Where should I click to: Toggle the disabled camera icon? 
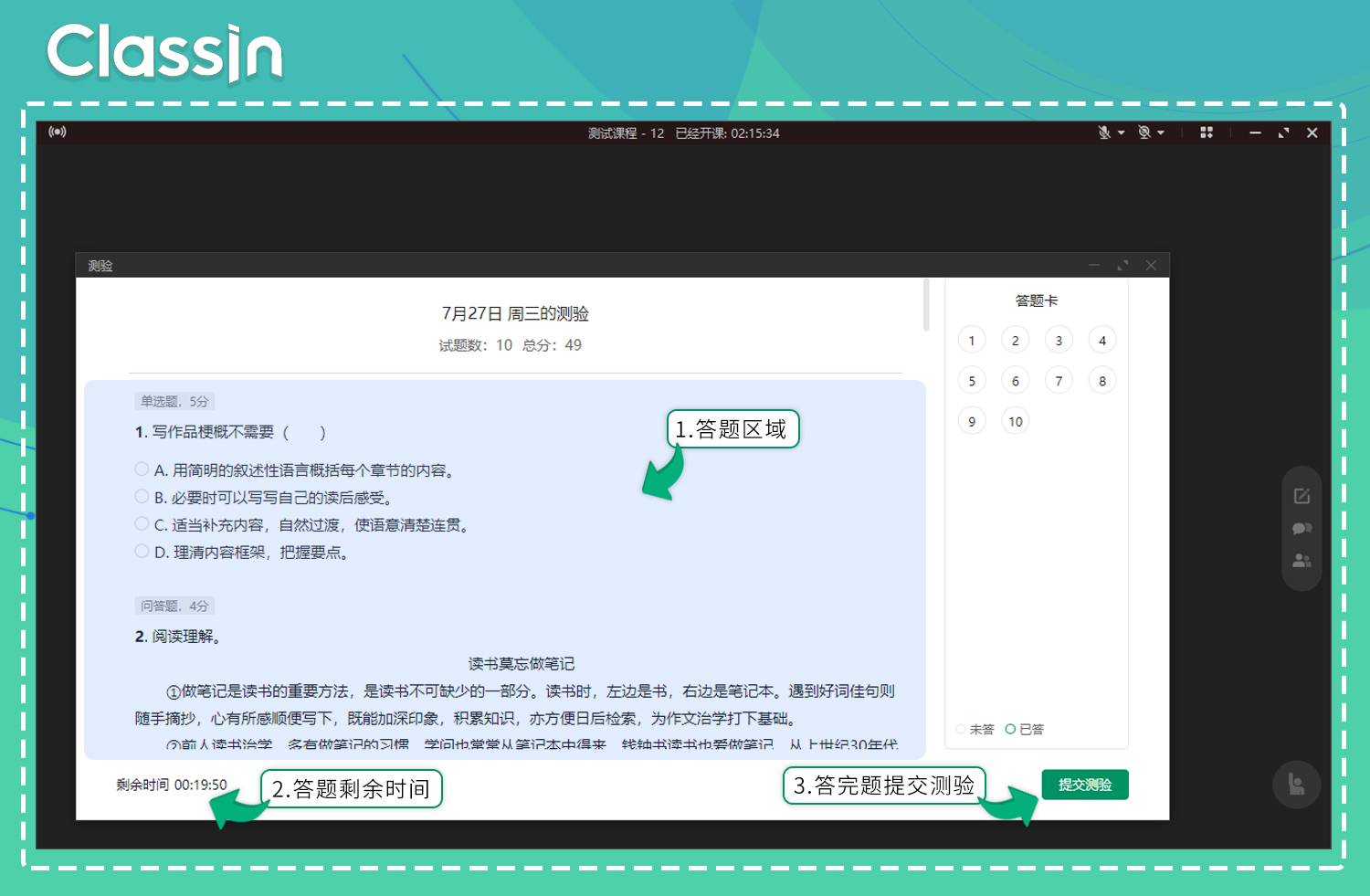pos(1144,132)
